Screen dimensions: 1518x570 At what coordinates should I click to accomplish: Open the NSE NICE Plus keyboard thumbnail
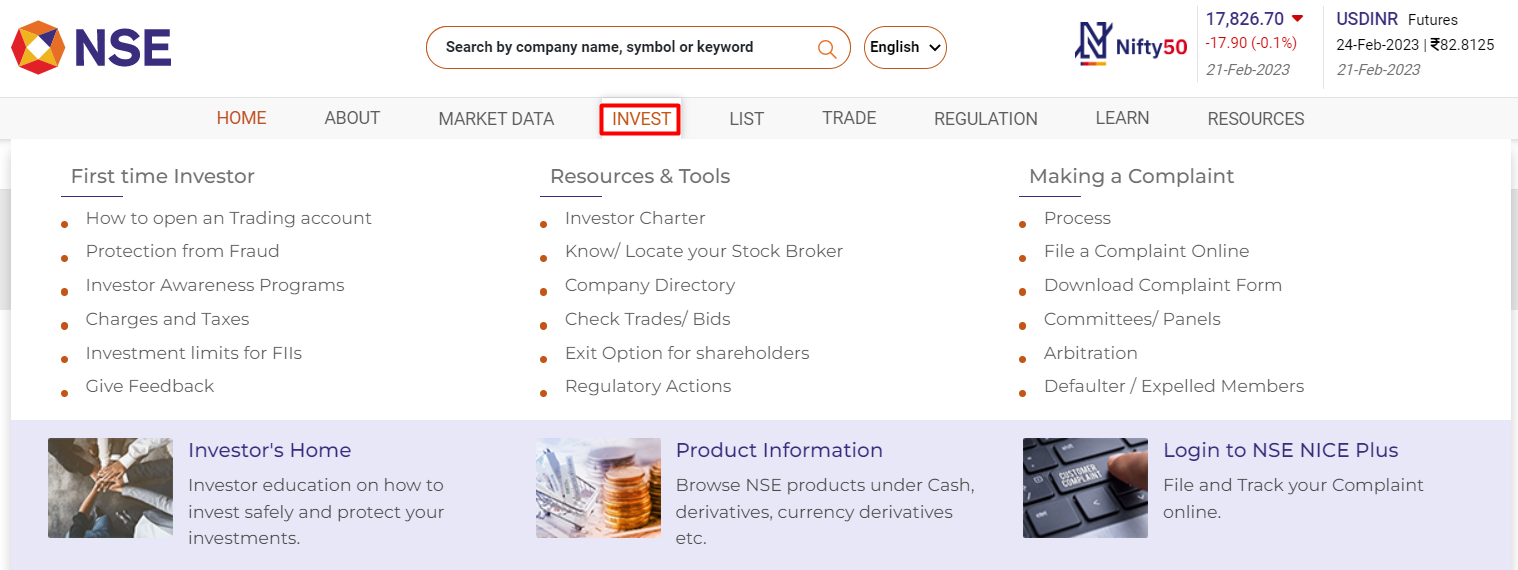click(x=1085, y=488)
